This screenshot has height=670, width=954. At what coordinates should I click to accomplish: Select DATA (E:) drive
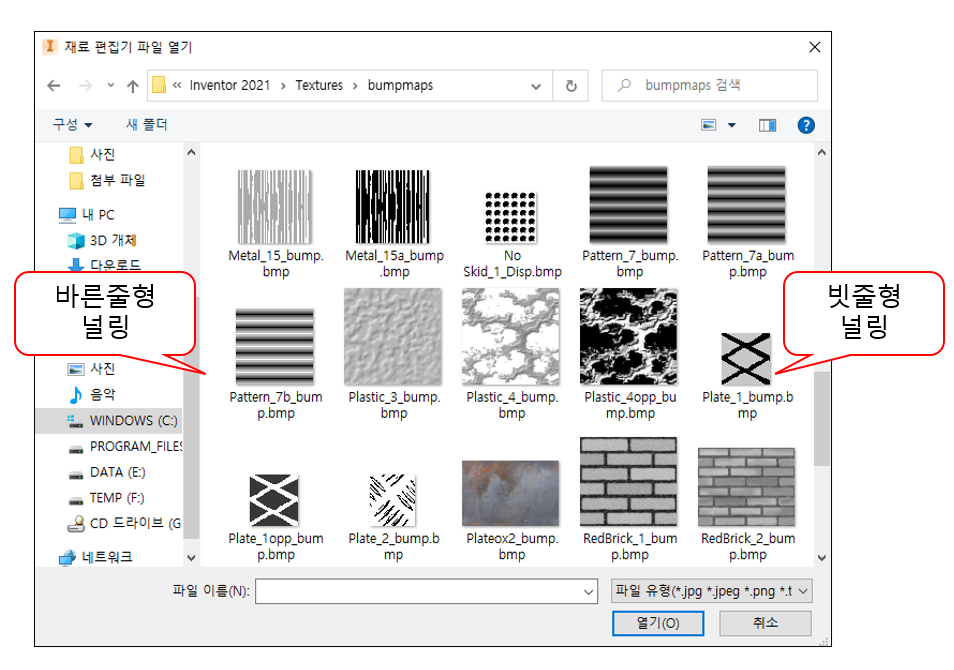pos(106,472)
